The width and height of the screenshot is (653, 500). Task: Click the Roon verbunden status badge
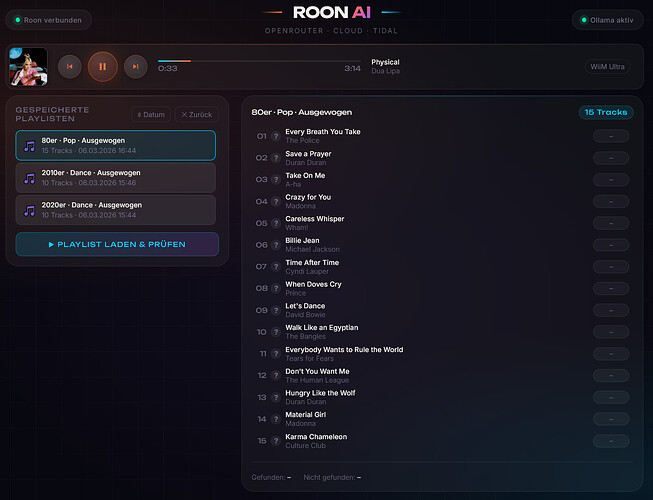point(48,20)
